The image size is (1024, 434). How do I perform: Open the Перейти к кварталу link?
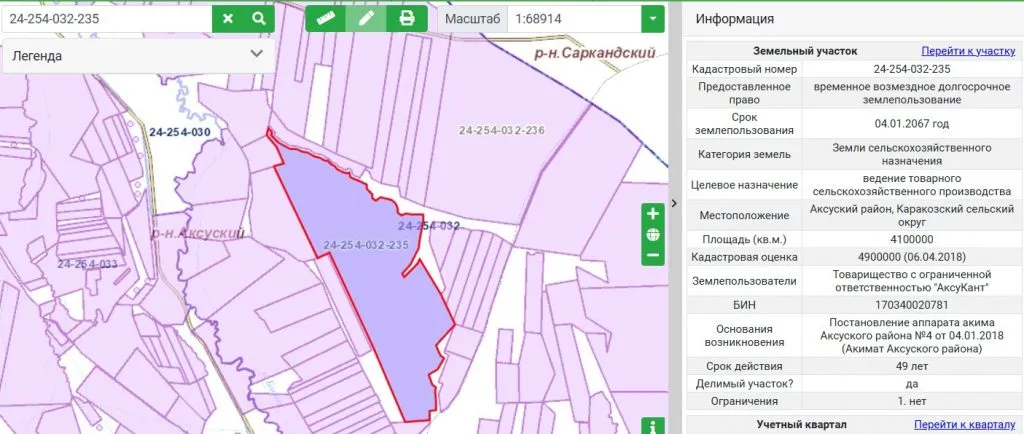point(967,424)
